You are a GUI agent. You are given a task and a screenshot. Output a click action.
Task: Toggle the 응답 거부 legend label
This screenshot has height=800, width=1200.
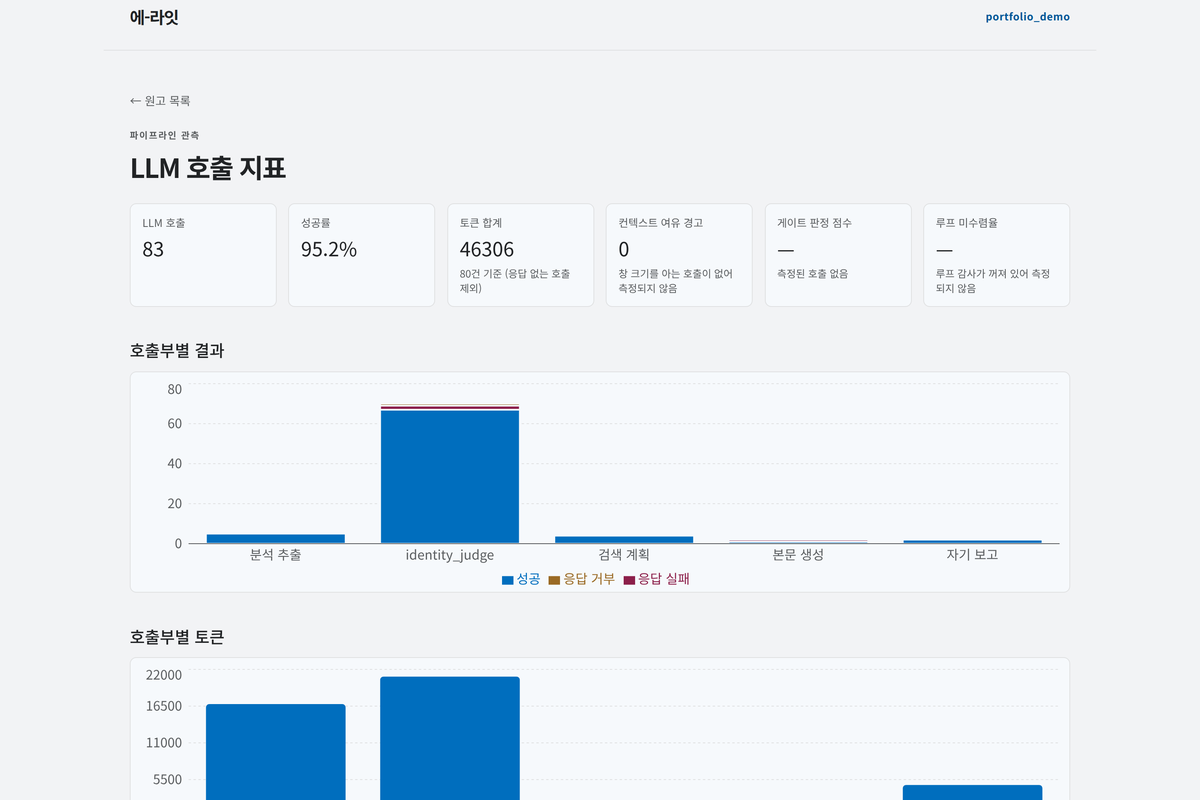pos(589,579)
